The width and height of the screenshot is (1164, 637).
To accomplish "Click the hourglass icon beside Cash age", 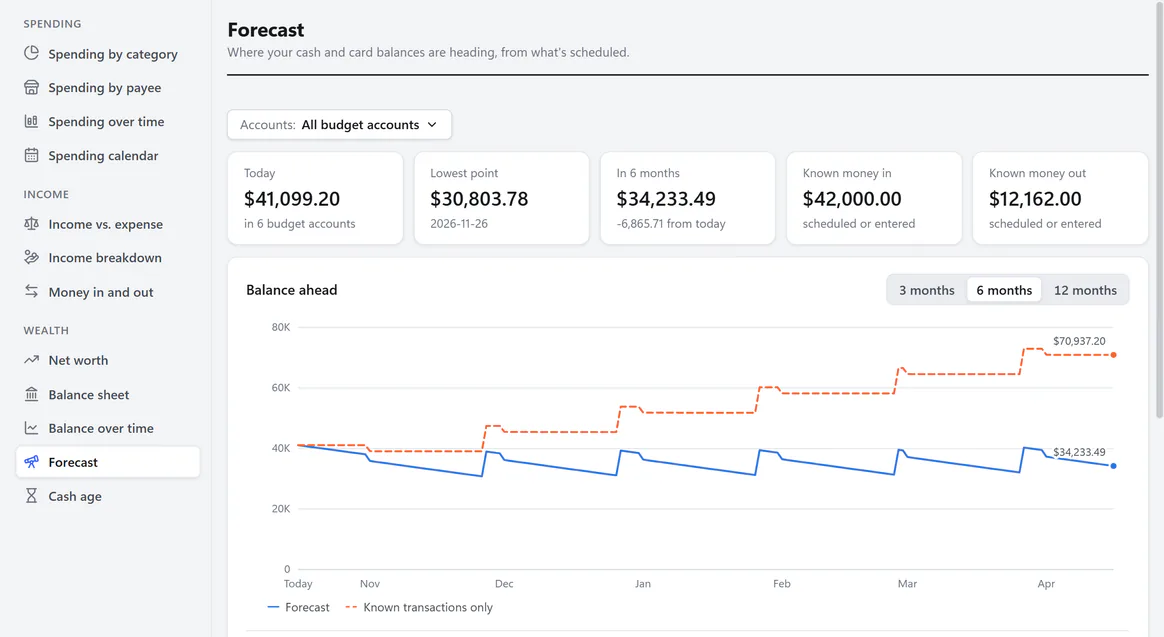I will coord(31,496).
